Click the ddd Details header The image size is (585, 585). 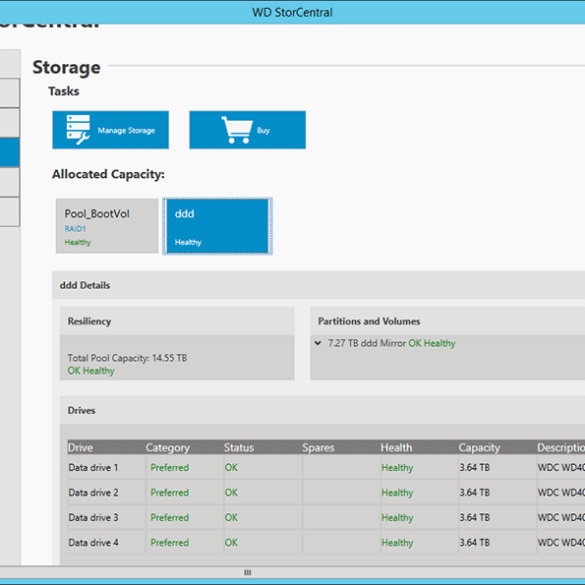coord(85,285)
